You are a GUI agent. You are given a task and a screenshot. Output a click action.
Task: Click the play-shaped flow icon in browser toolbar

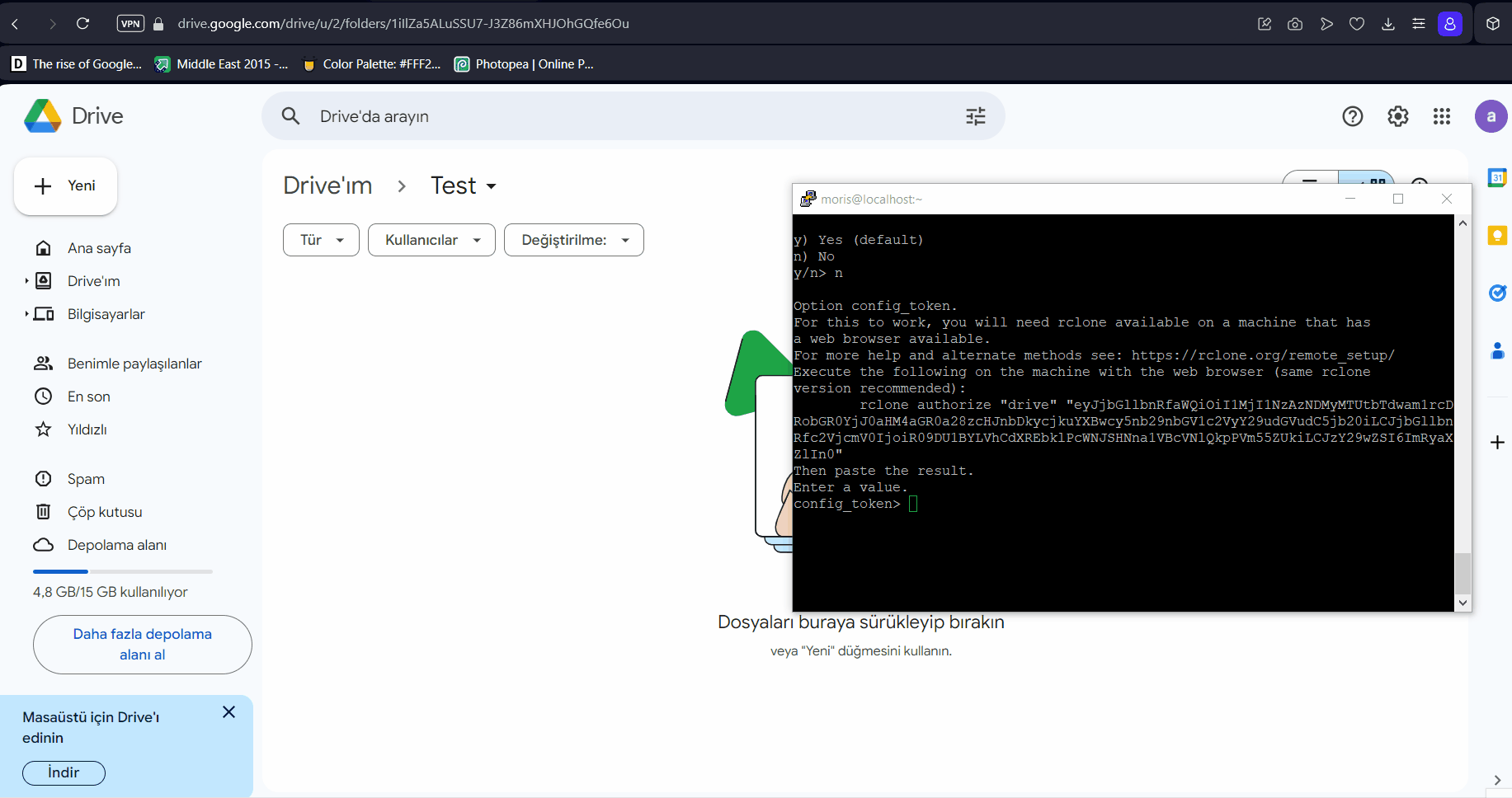tap(1326, 24)
